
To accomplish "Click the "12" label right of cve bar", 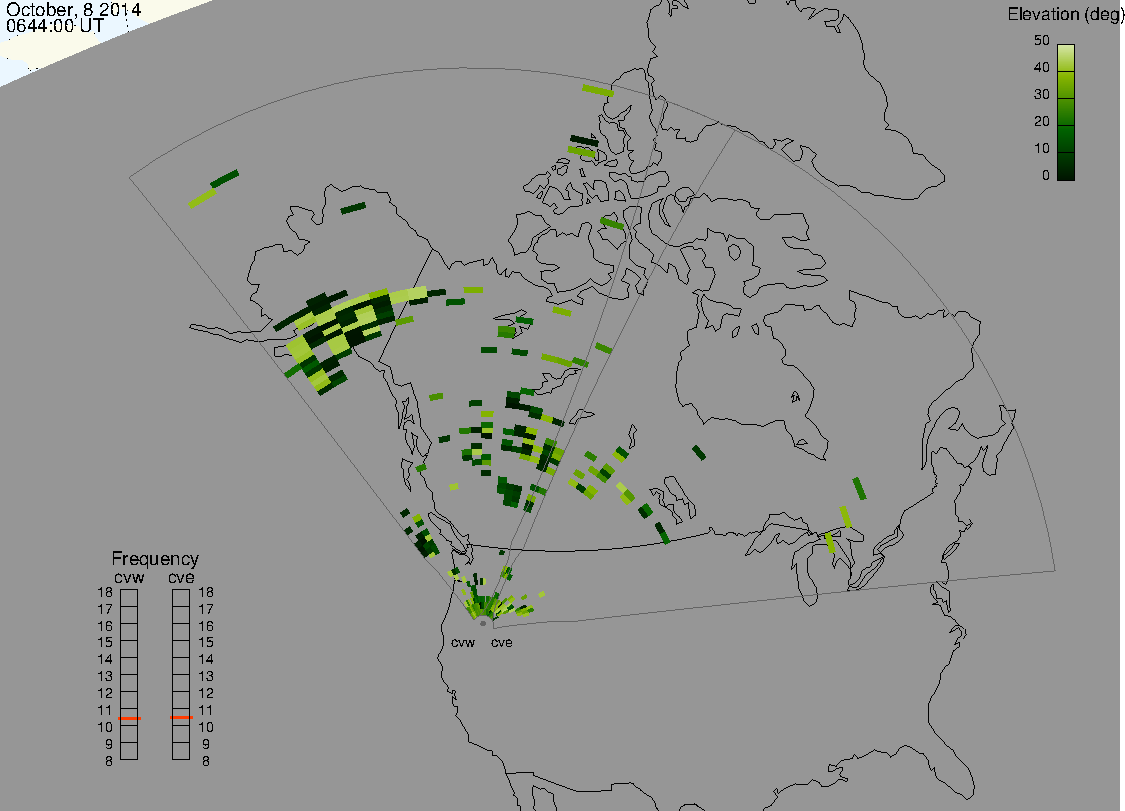I will [x=206, y=693].
